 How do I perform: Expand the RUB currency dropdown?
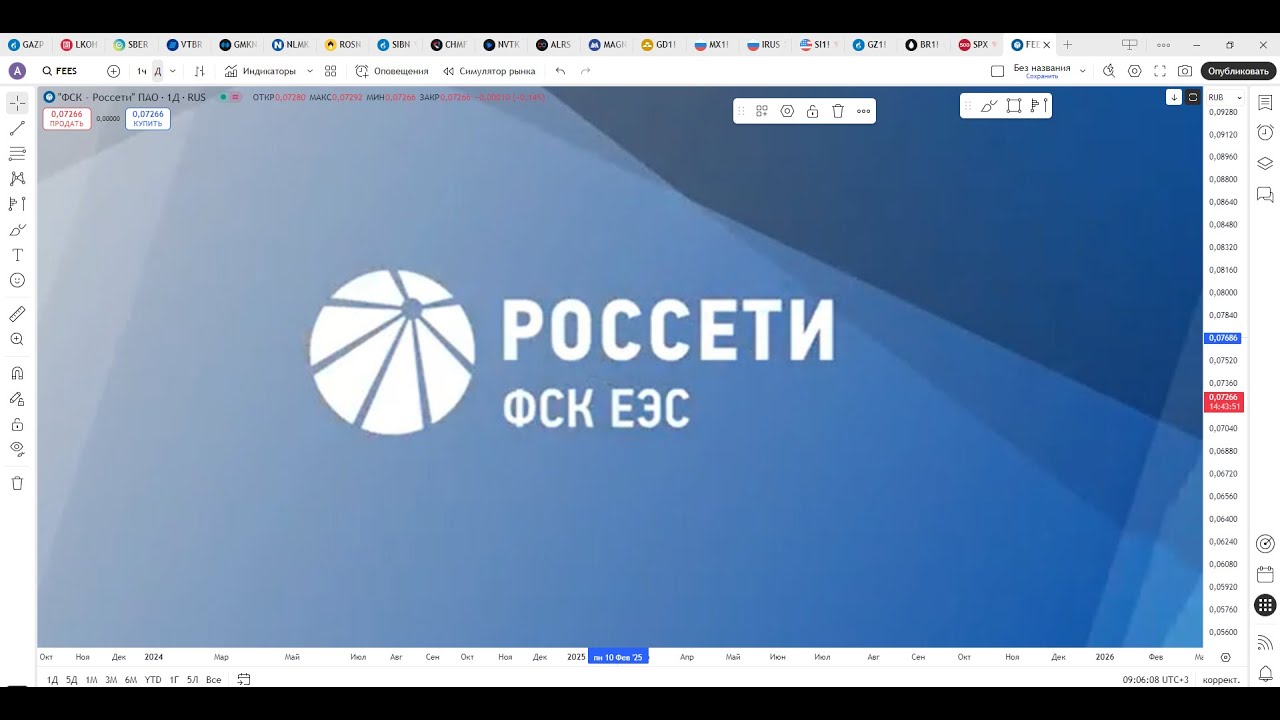coord(1225,97)
